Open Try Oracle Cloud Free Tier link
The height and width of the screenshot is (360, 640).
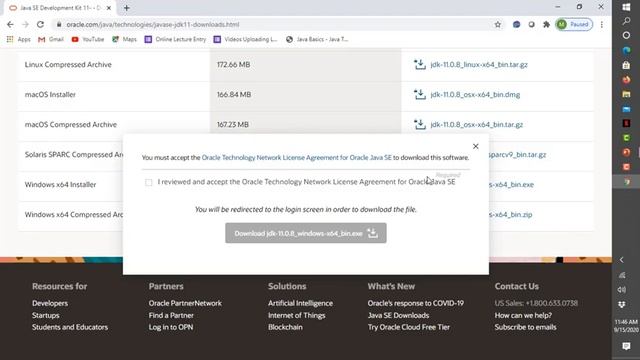click(x=409, y=327)
